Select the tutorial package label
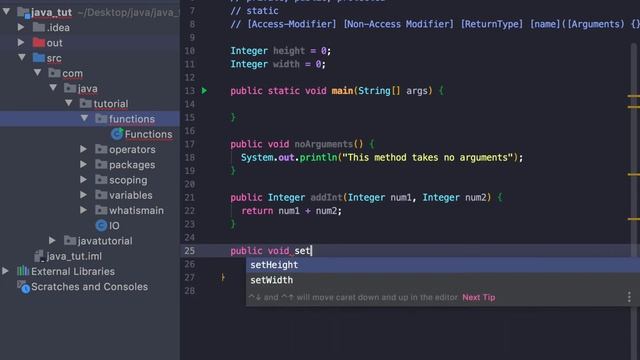Image resolution: width=640 pixels, height=360 pixels. coord(111,104)
